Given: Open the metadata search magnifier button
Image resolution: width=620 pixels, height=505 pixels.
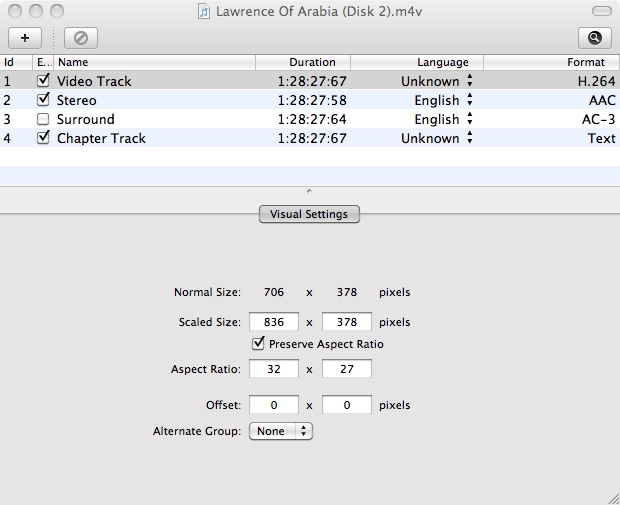Looking at the screenshot, I should click(595, 38).
